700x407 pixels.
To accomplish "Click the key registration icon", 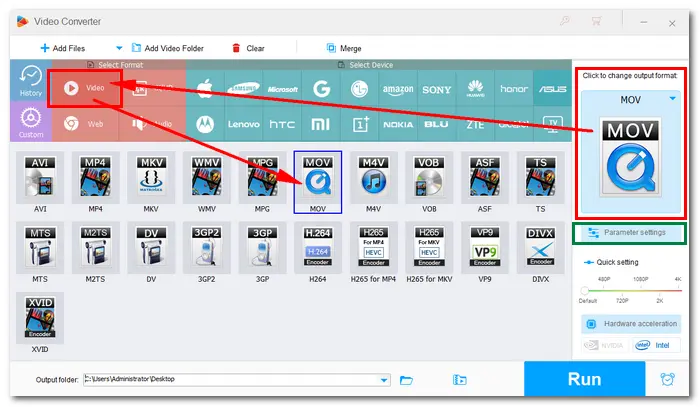I will (x=565, y=21).
